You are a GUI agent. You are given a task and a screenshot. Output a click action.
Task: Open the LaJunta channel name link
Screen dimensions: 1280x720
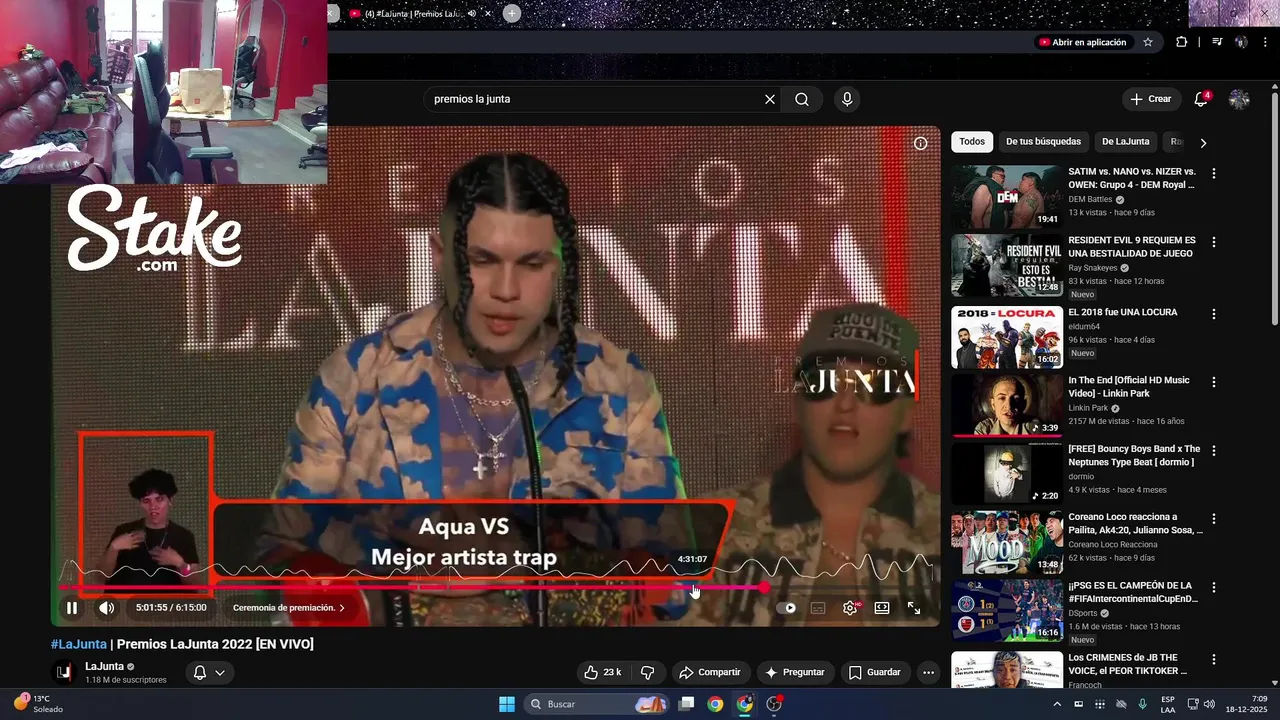click(104, 666)
